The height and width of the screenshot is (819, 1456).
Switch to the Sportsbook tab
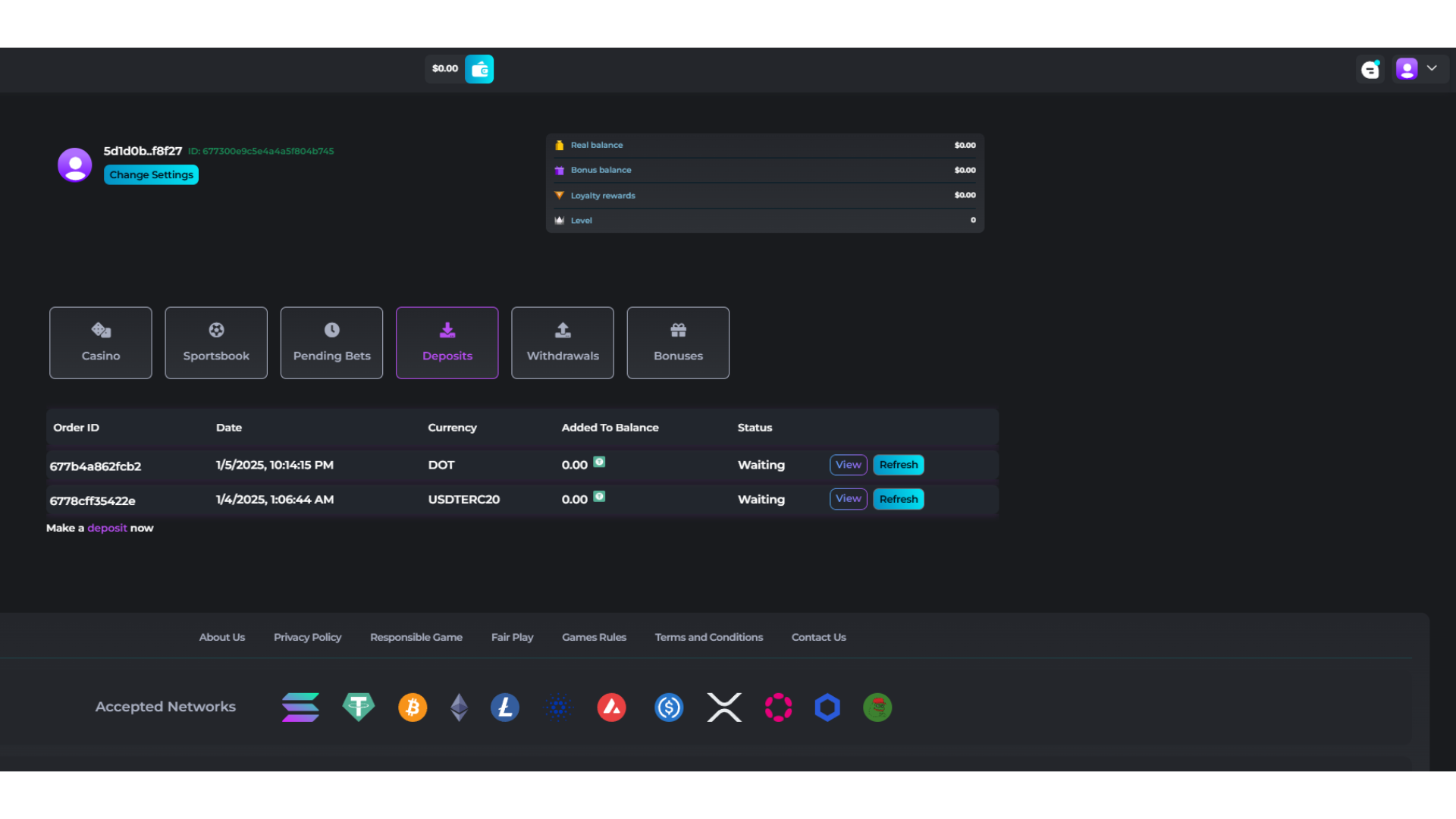pyautogui.click(x=216, y=343)
